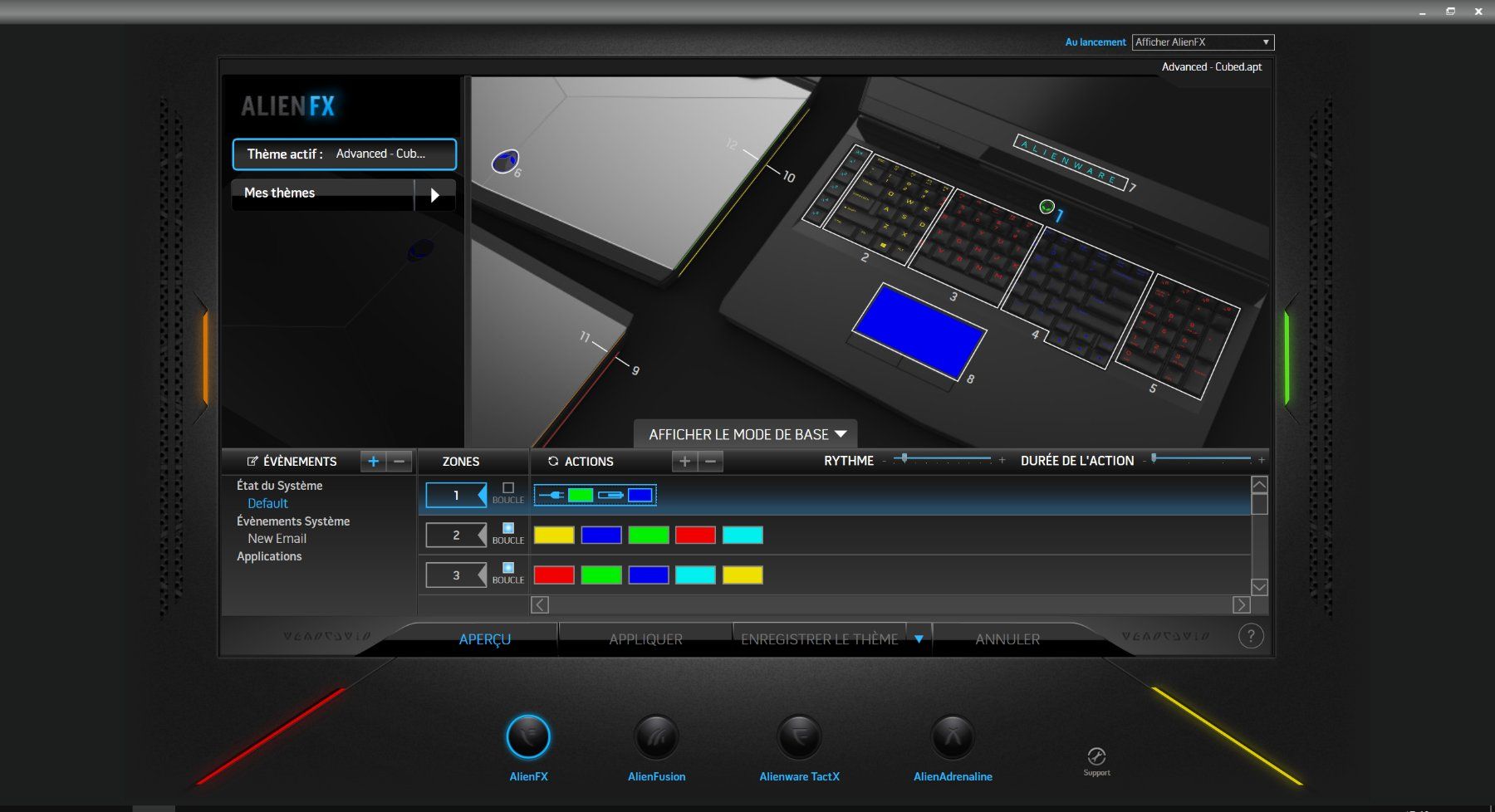Select the battery state icon in zone 1

(x=610, y=496)
